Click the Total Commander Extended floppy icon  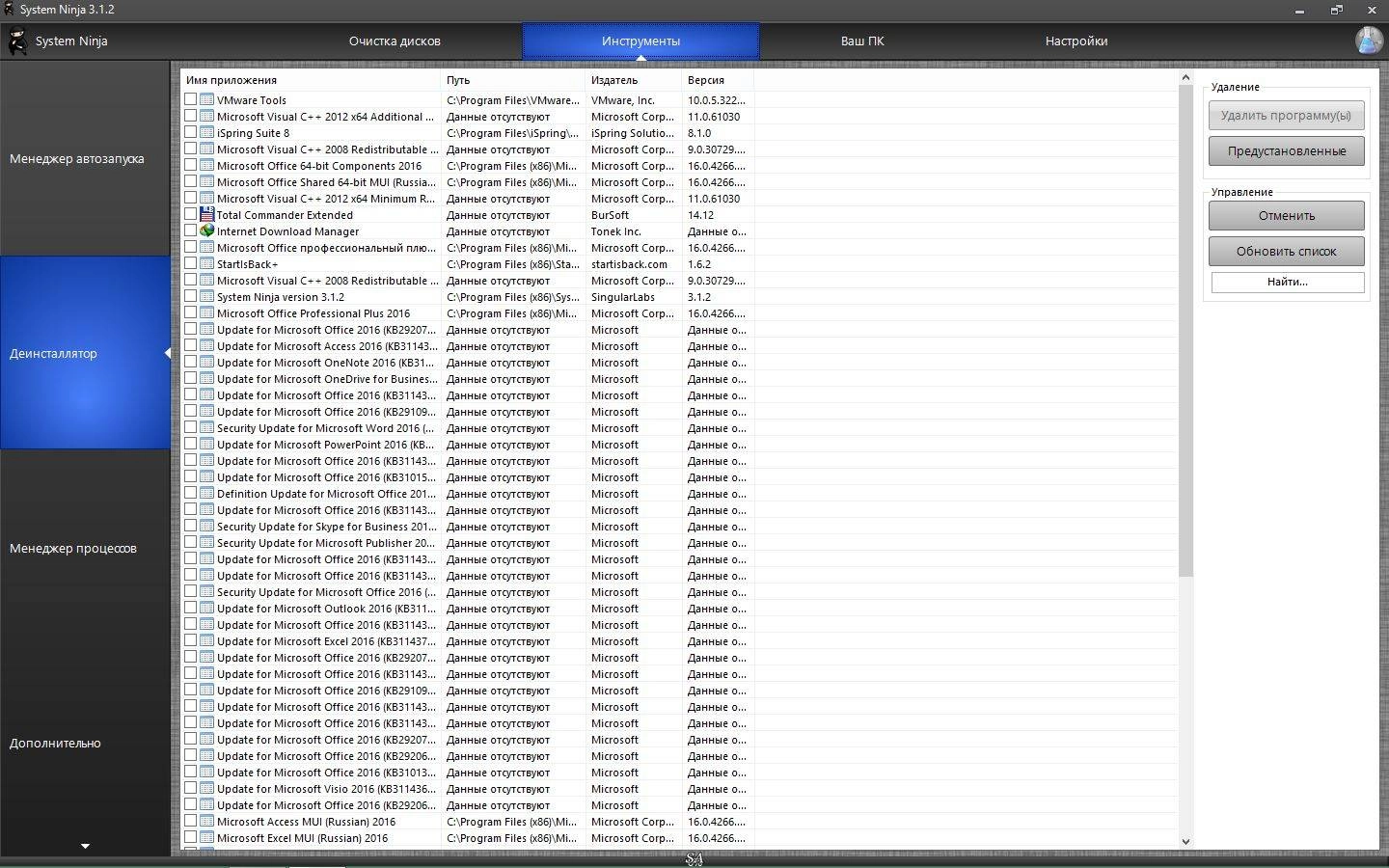point(206,214)
